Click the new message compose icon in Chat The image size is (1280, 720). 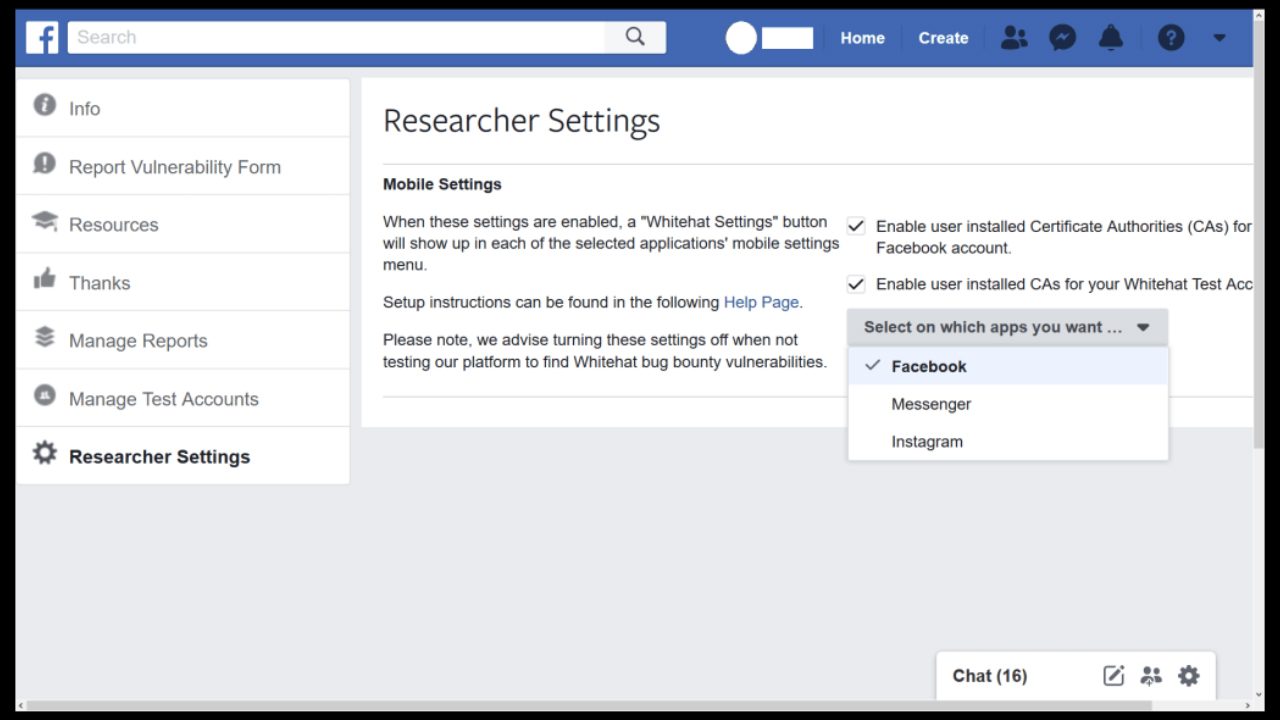coord(1113,676)
